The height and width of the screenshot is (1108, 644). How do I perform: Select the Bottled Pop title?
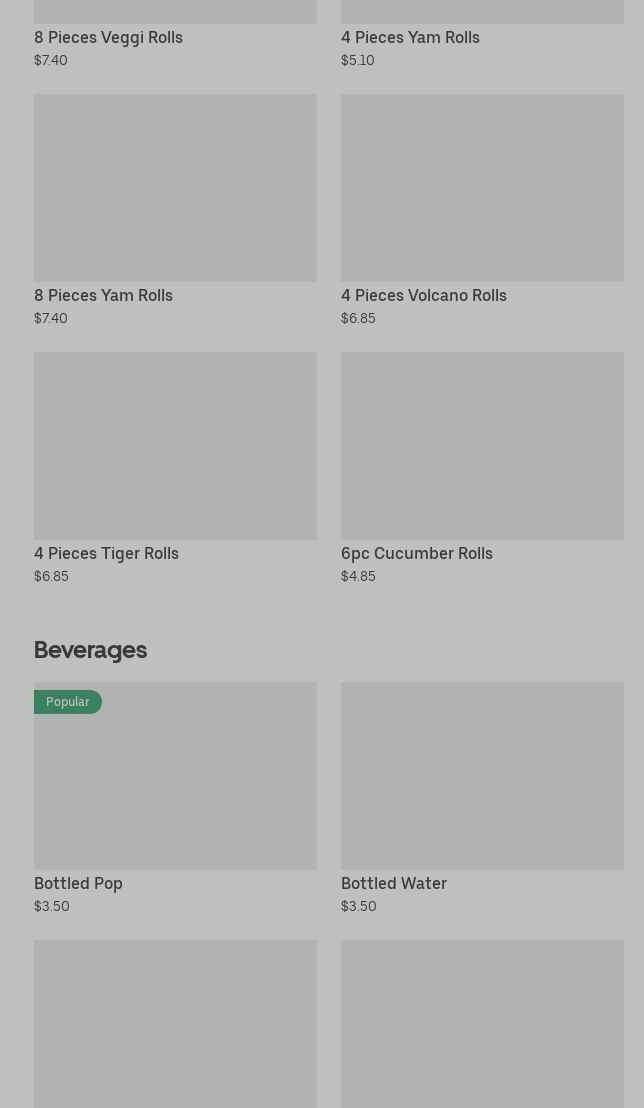coord(78,883)
